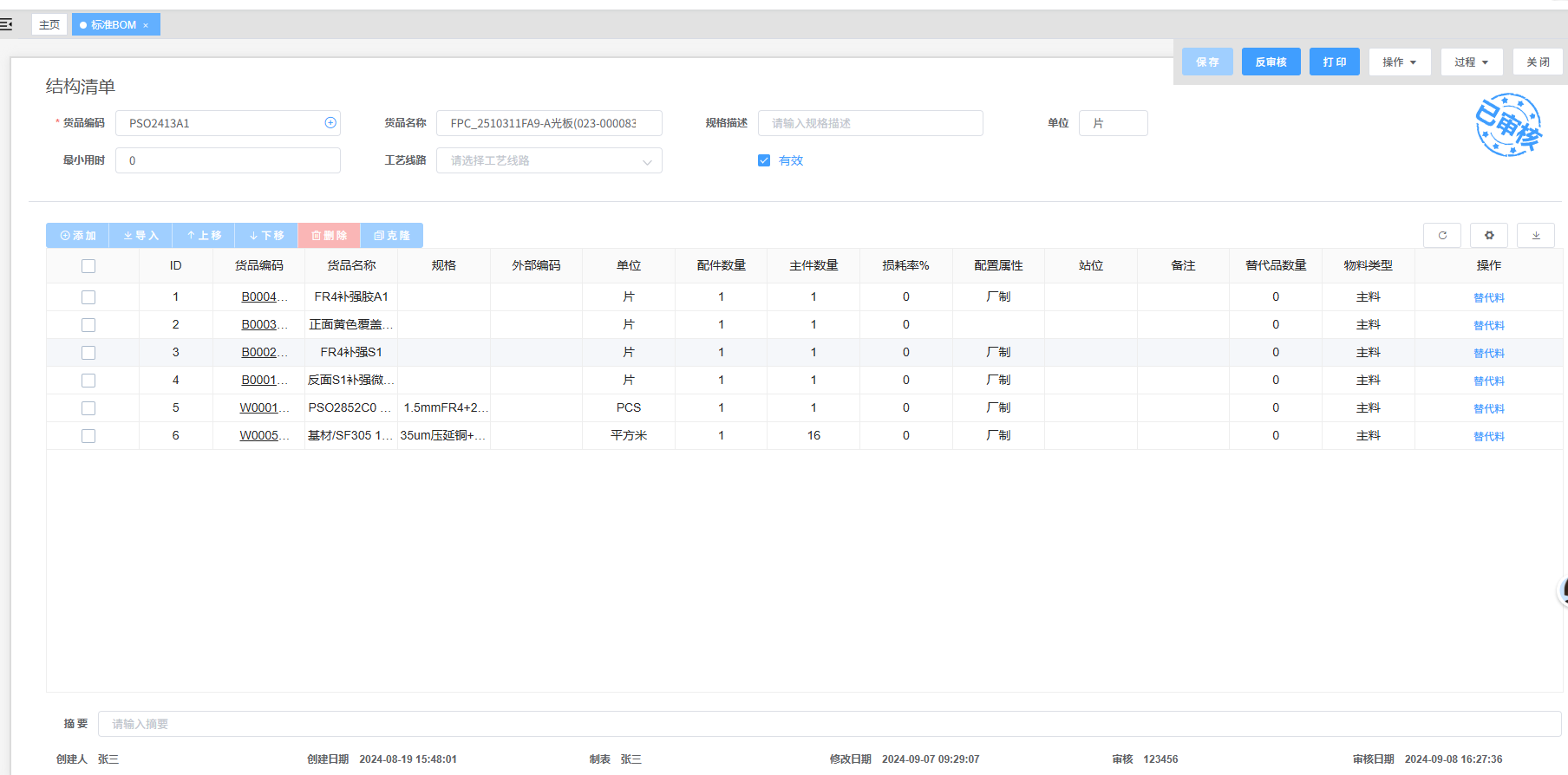Click the plus icon in 货品编码 field
This screenshot has height=775, width=1568.
tap(330, 123)
